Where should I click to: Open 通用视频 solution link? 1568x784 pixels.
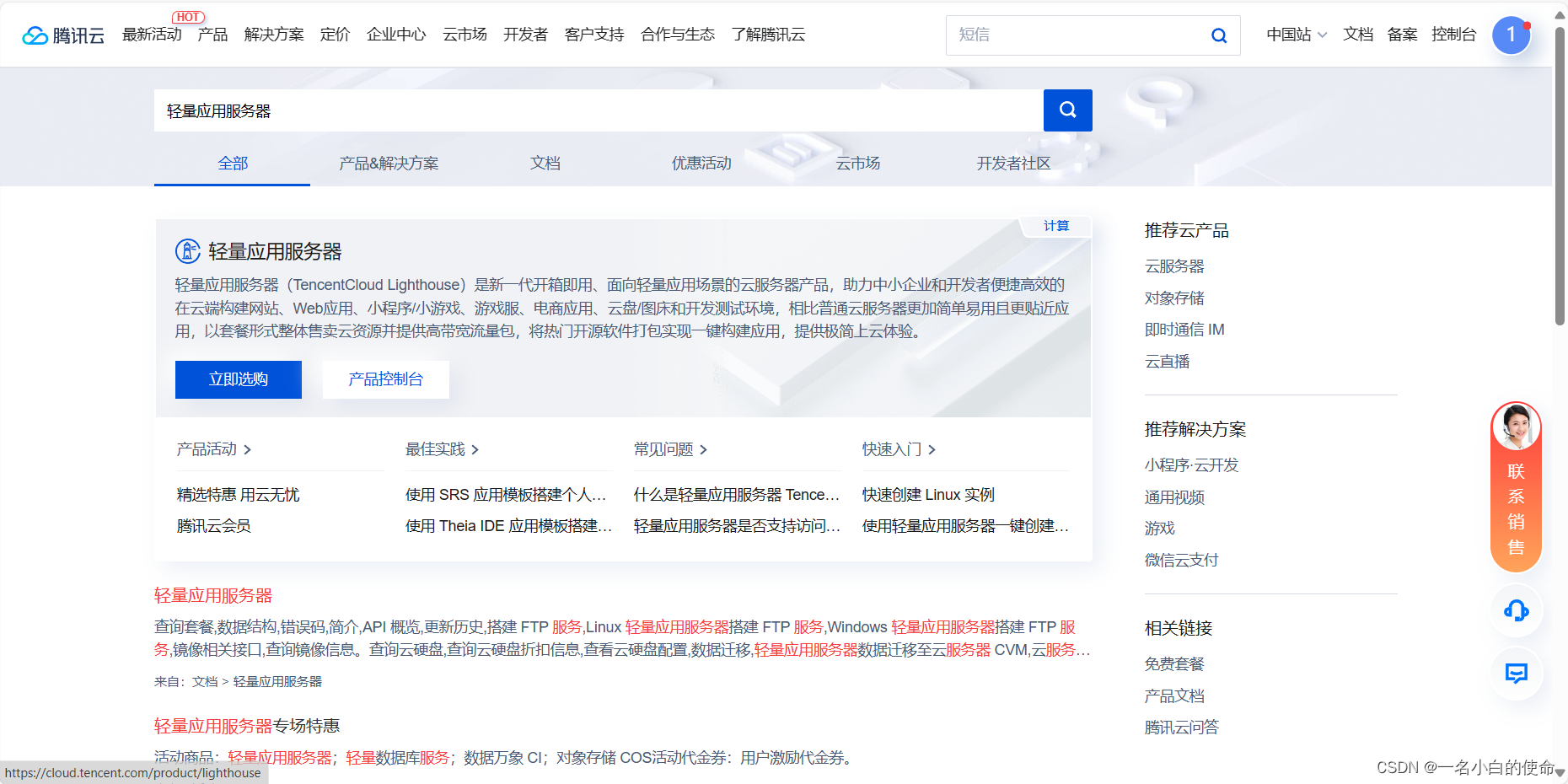pyautogui.click(x=1174, y=497)
